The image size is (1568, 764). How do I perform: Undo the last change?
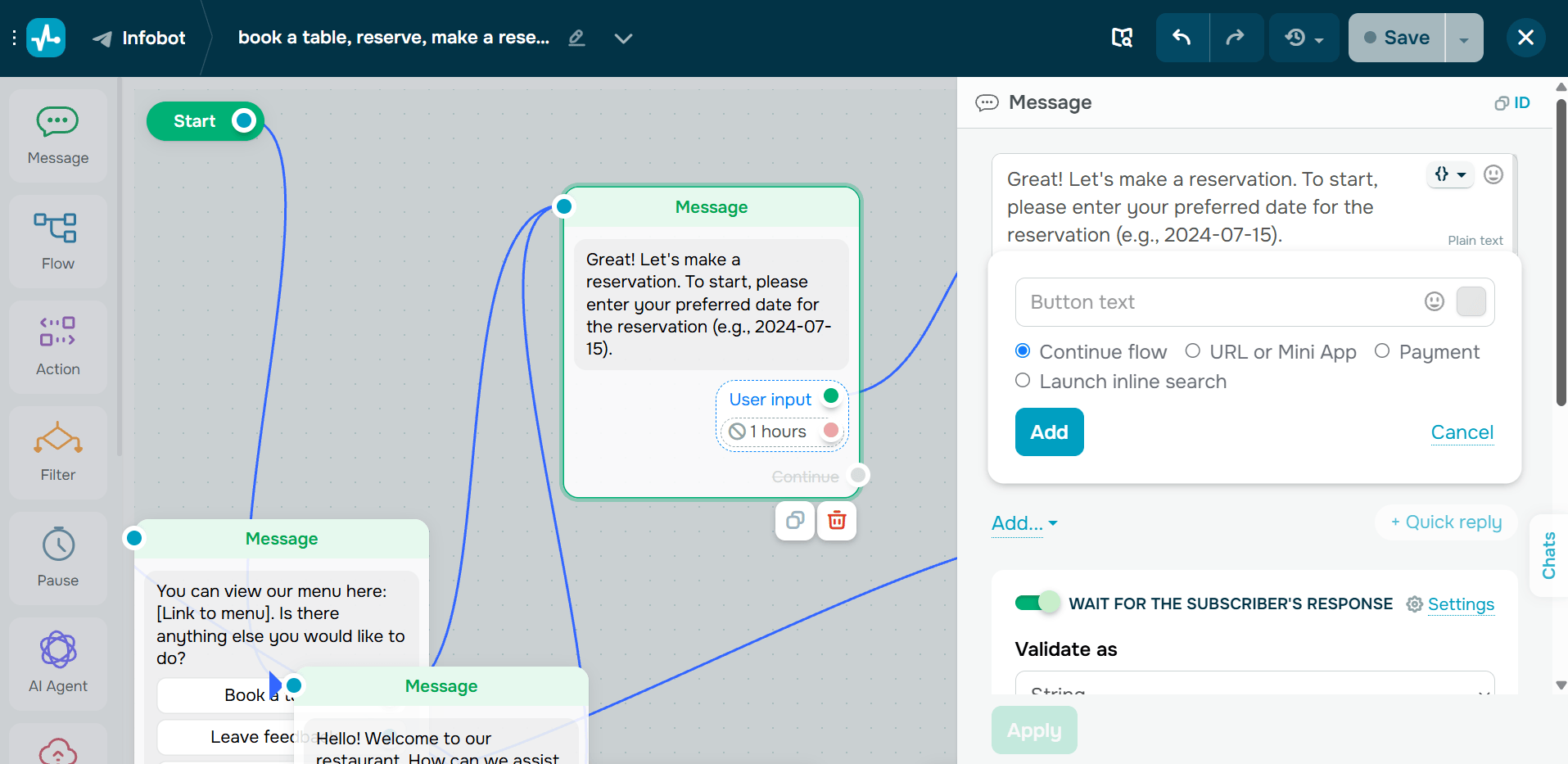[1182, 38]
